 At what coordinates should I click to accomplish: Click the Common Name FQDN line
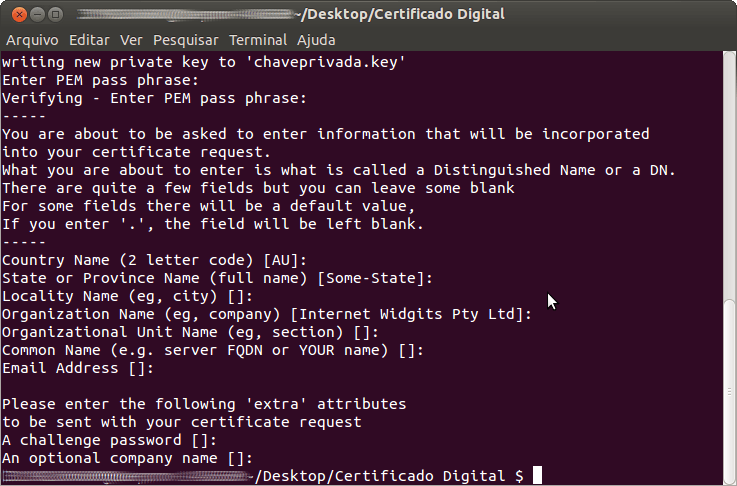point(213,350)
